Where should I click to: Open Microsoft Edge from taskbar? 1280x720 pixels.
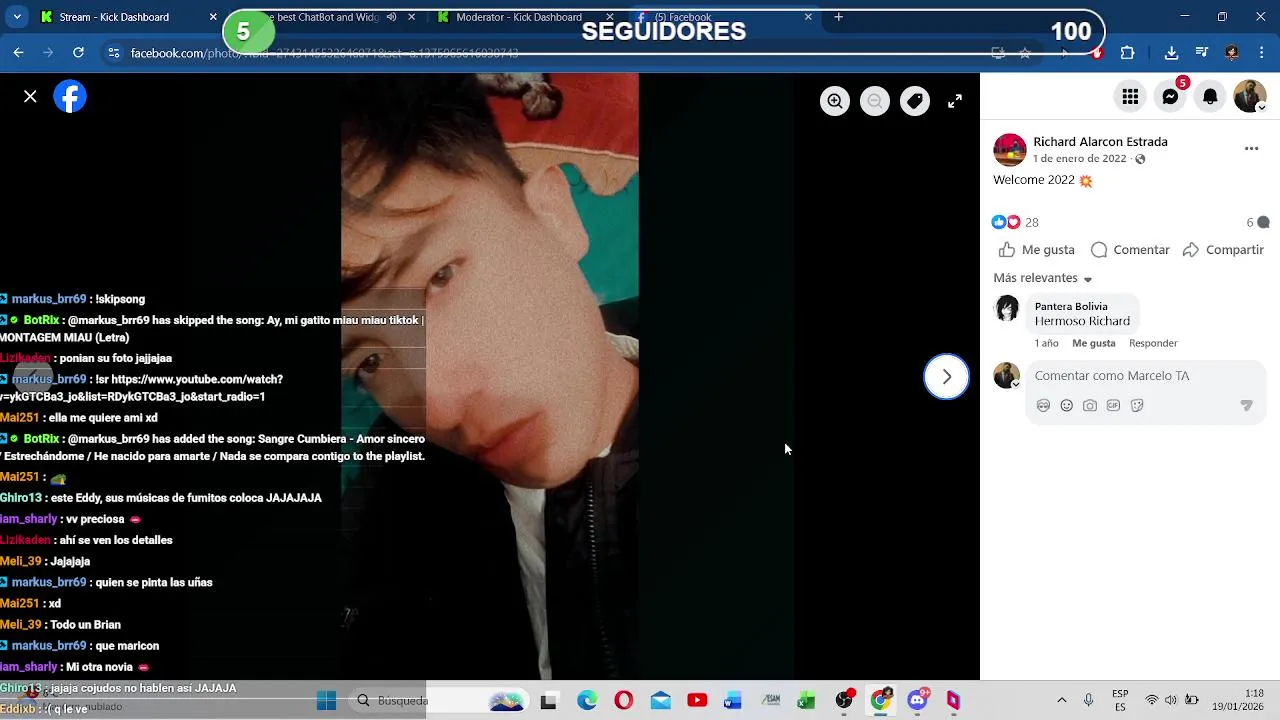[587, 701]
